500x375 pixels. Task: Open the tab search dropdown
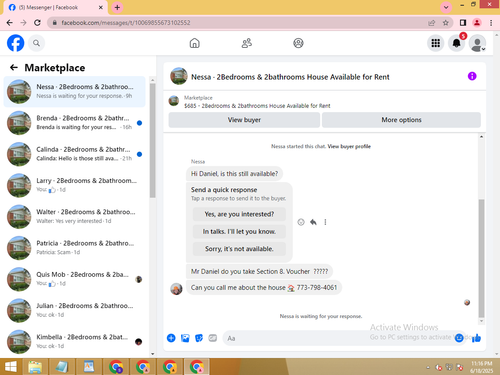click(x=446, y=7)
